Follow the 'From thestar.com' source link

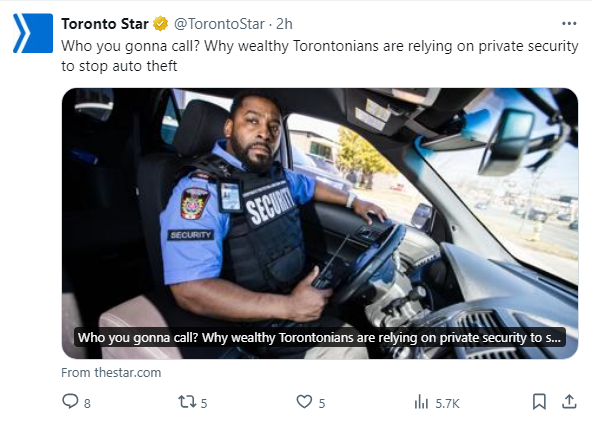tap(111, 373)
